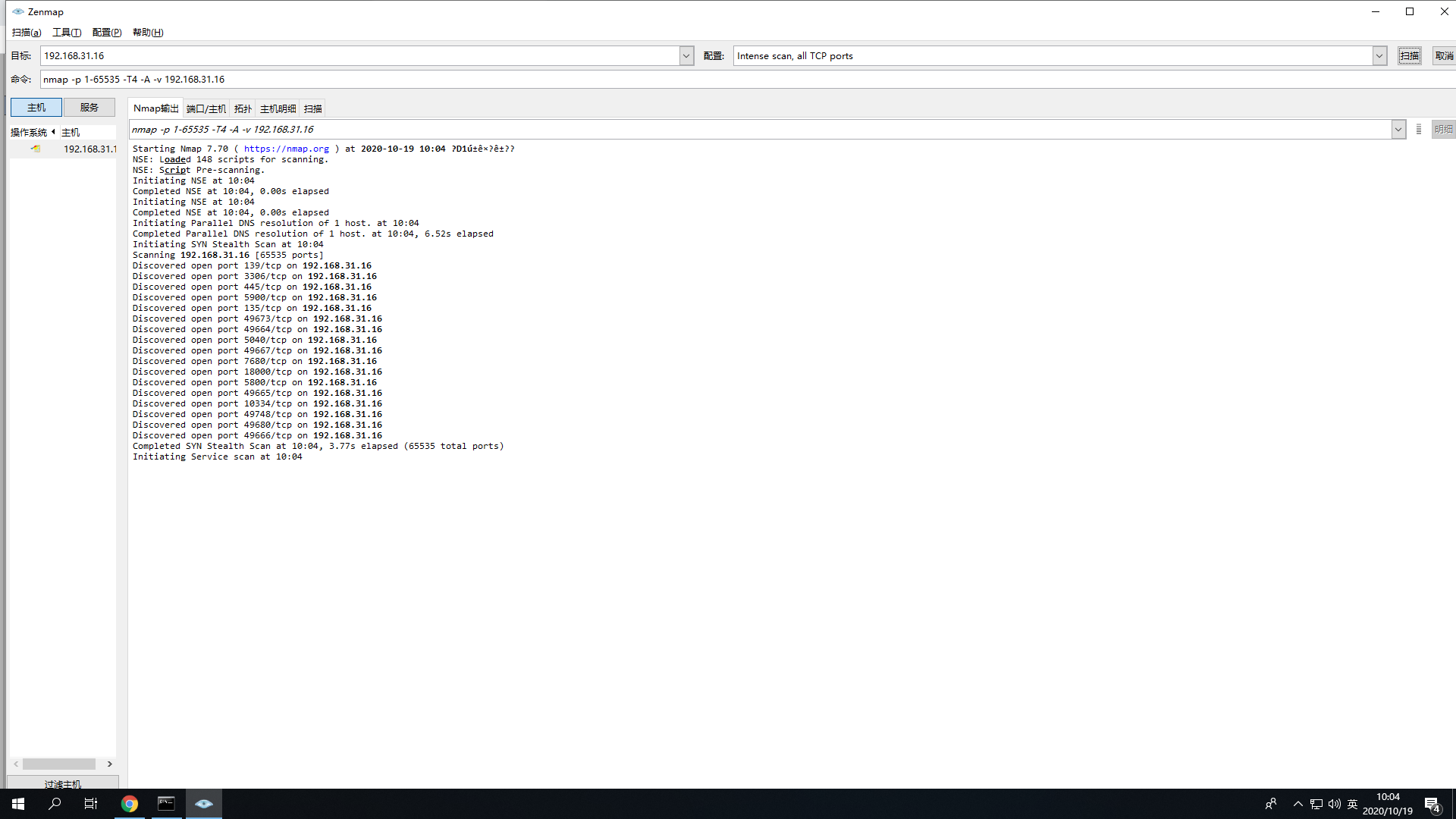Click the OS icon for host 192.168.31.16
This screenshot has height=819, width=1456.
click(x=36, y=149)
